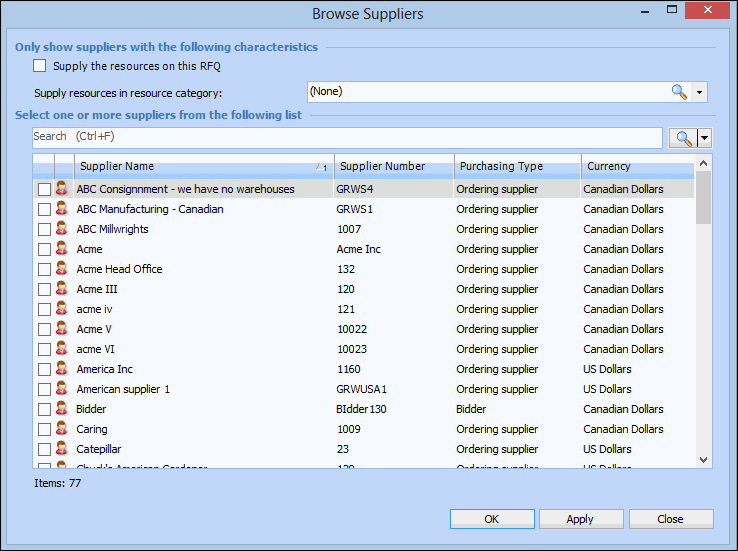Click the supplier icon beside Bidder row
738x551 pixels.
62,409
